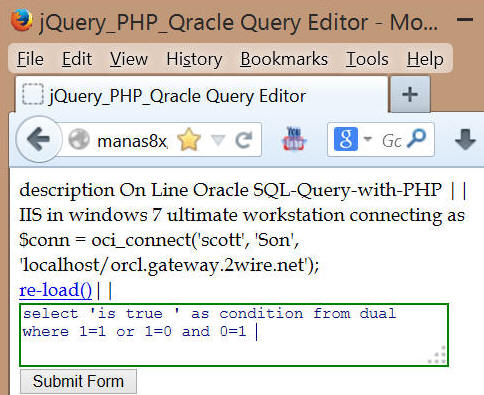Open the URL history dropdown arrow
484x395 pixels.
218,140
